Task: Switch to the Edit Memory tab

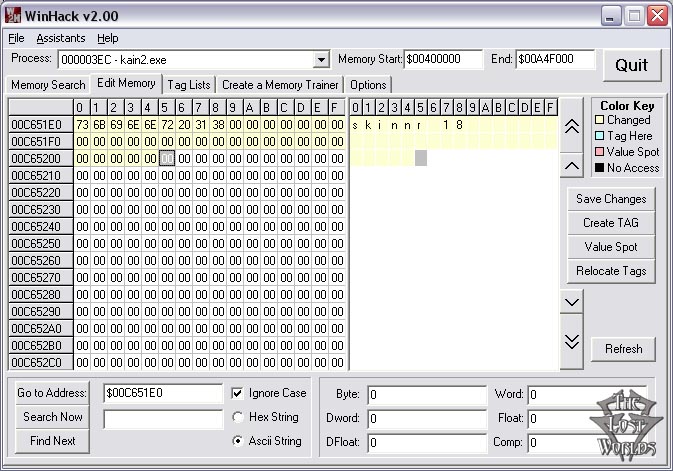Action: pos(126,83)
